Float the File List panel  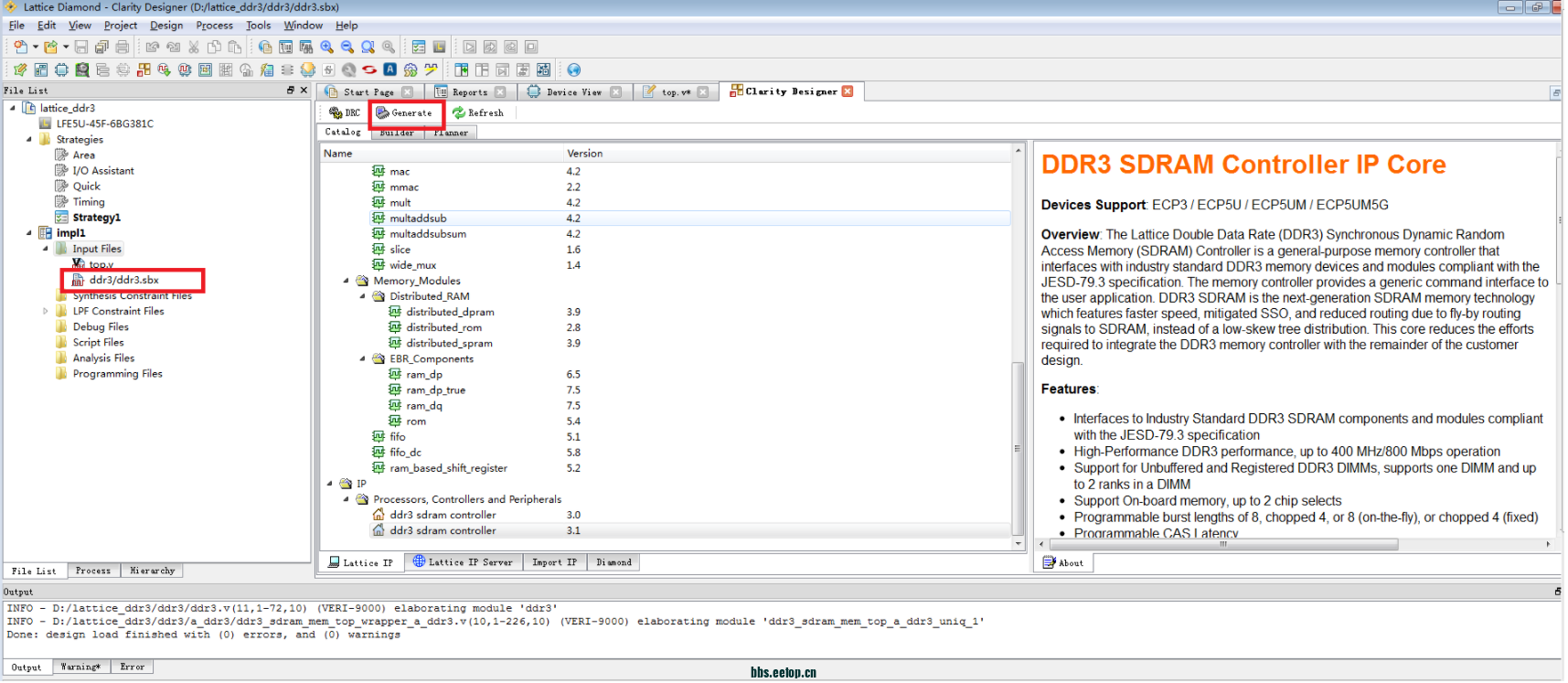click(x=291, y=91)
